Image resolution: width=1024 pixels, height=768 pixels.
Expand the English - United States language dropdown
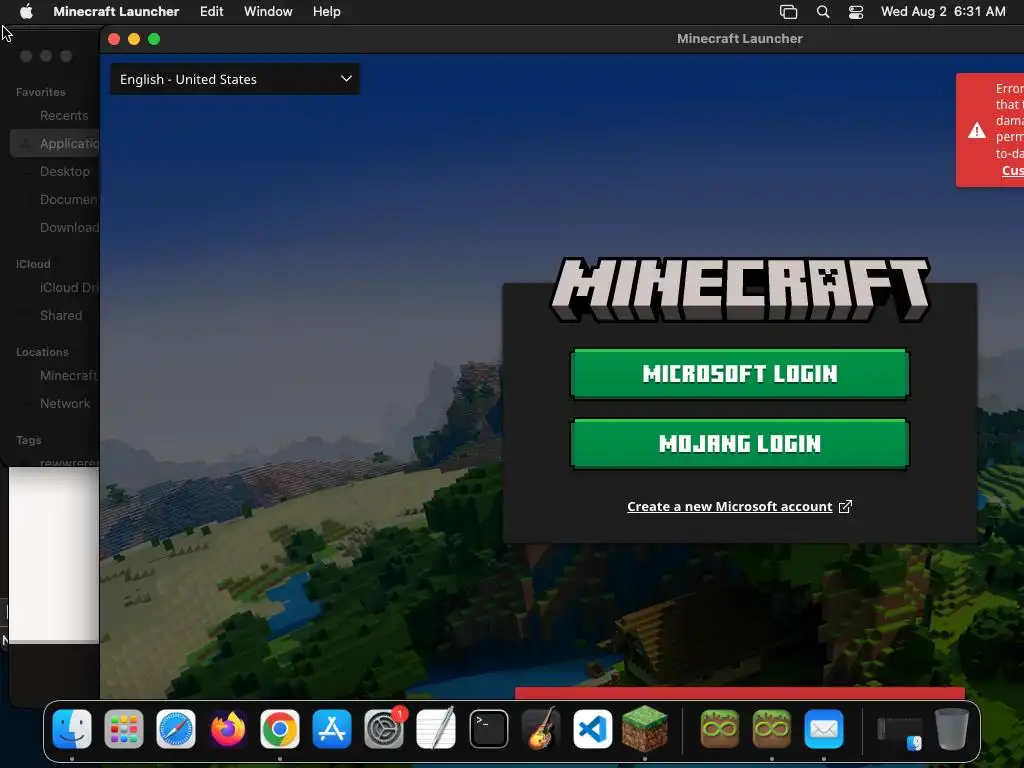click(x=235, y=79)
